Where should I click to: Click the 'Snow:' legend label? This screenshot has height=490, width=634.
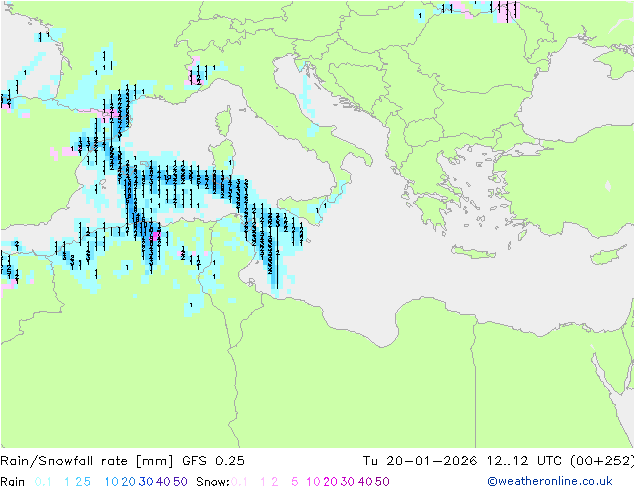point(213,482)
